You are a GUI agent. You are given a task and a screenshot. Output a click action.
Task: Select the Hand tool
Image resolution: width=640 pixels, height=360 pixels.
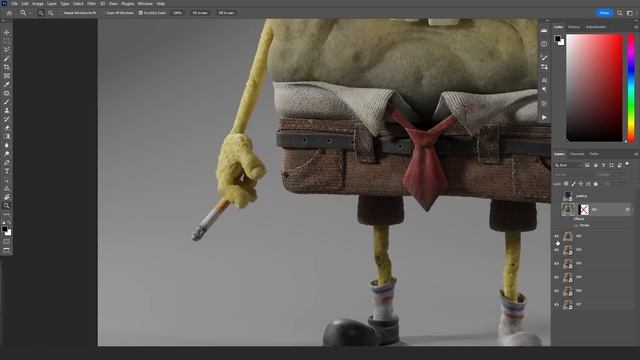(x=7, y=197)
